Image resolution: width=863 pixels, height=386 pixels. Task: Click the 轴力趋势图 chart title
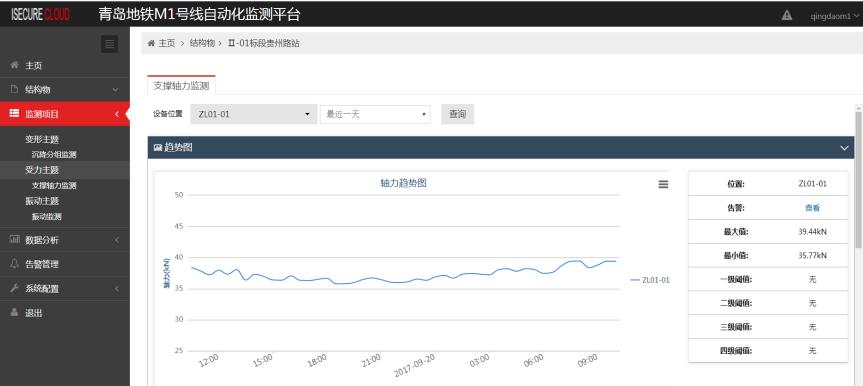point(403,183)
